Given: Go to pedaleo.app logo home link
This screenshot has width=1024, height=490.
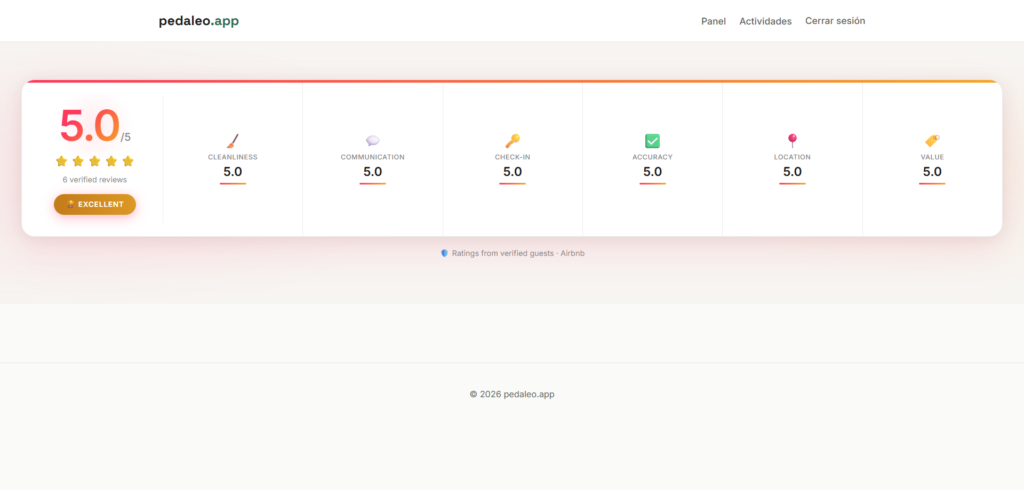Looking at the screenshot, I should (199, 21).
